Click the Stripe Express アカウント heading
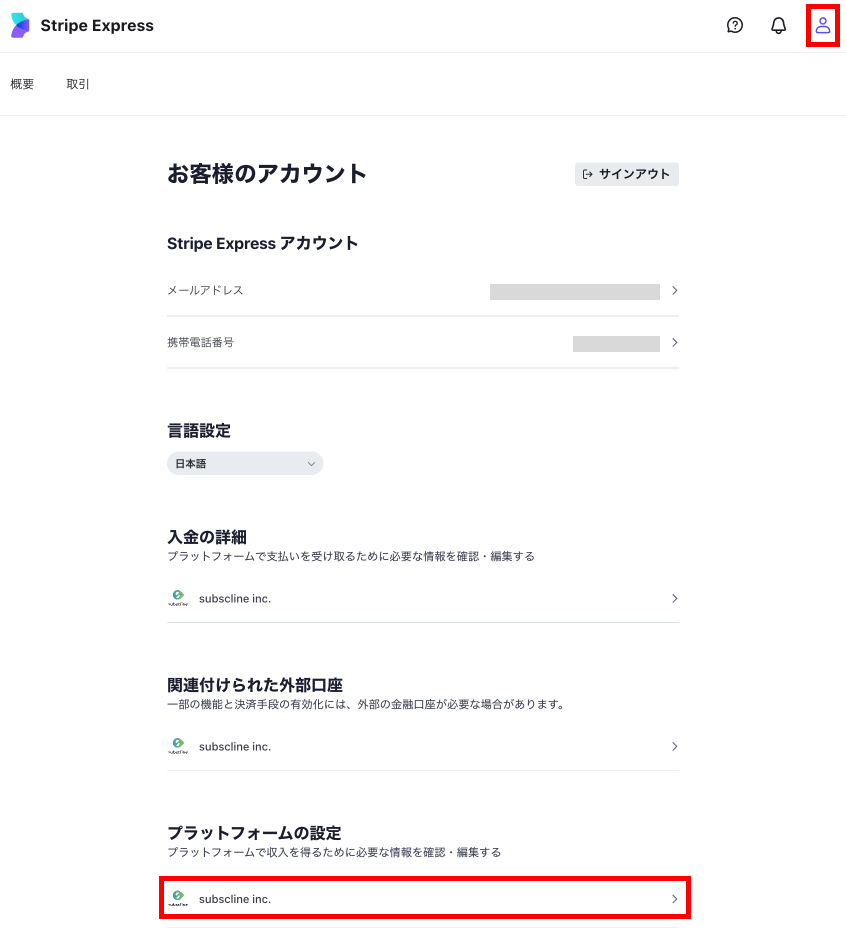Screen dimensions: 846x947 click(263, 243)
